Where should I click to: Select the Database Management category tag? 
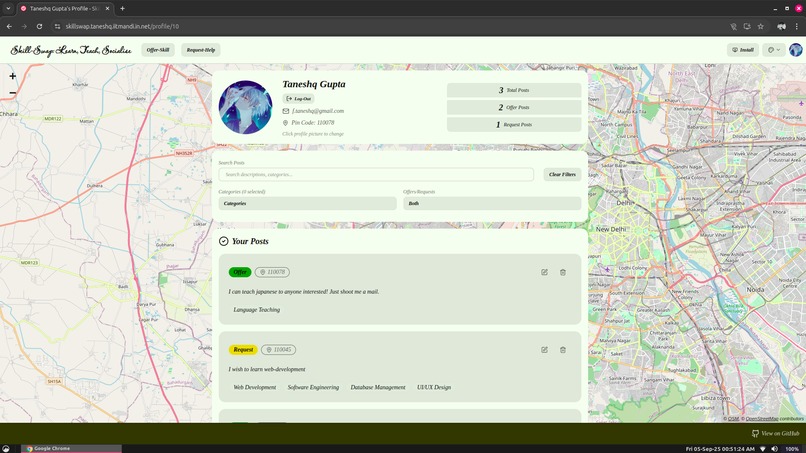pos(378,387)
